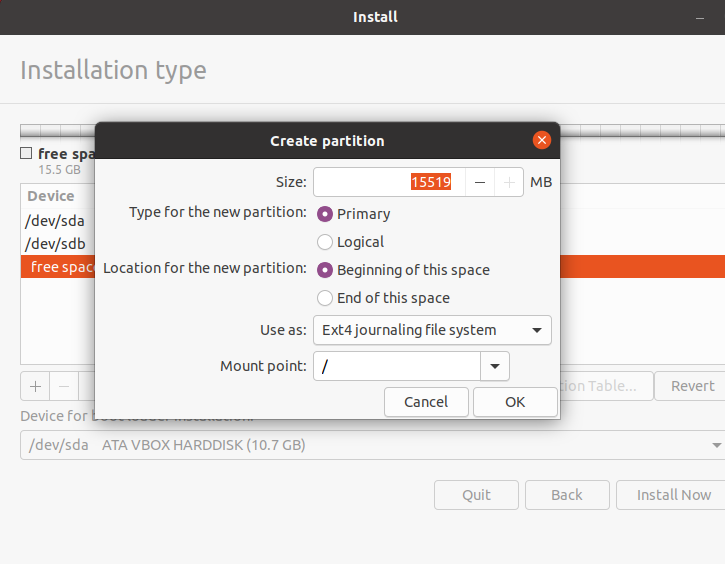Decrease partition size with minus button
Screen dimensions: 725x564
click(480, 182)
